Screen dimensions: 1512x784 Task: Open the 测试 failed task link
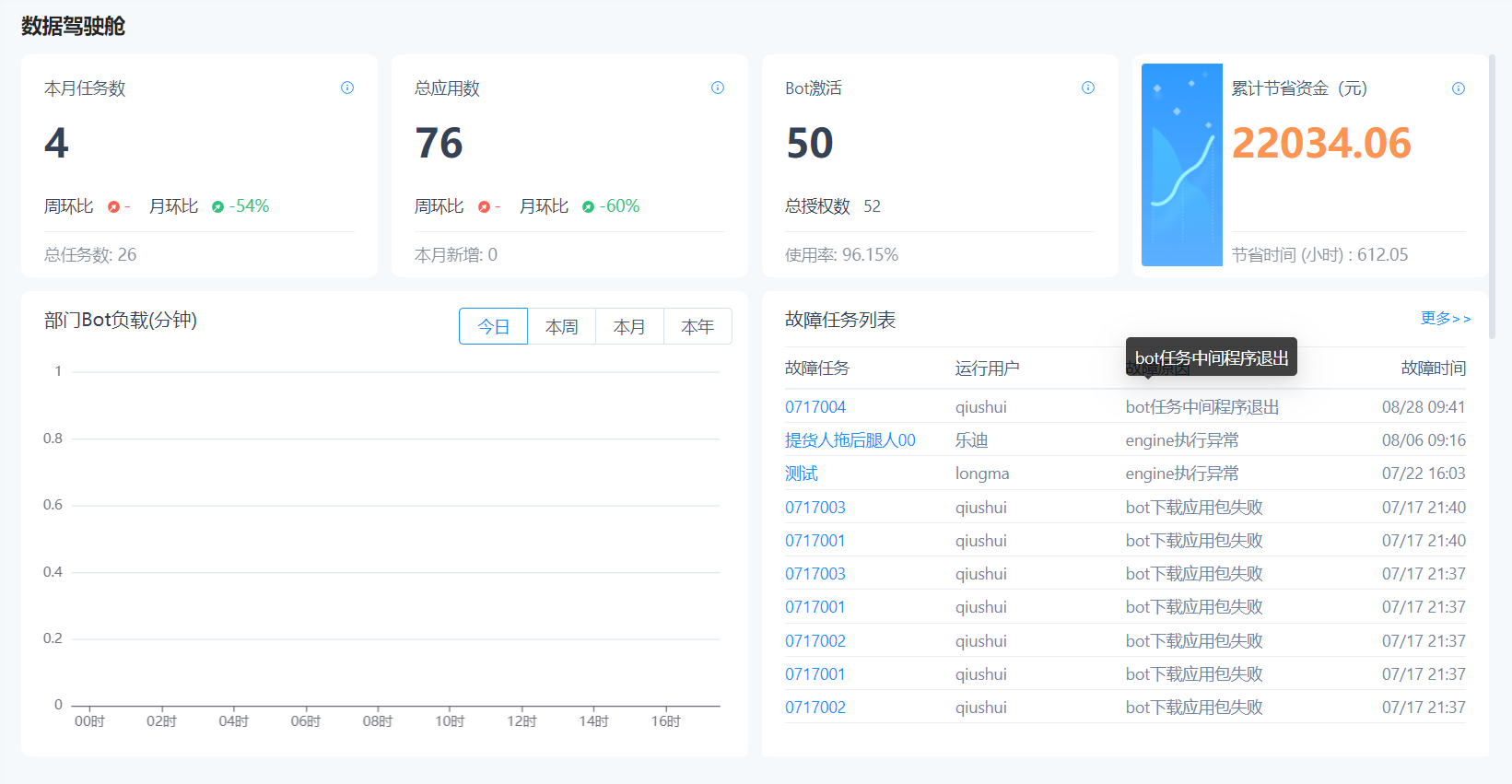point(801,473)
